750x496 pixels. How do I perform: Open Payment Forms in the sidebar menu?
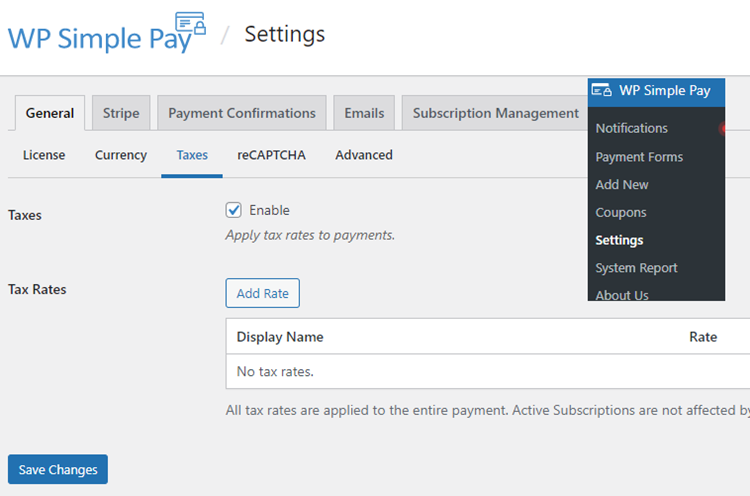(639, 157)
